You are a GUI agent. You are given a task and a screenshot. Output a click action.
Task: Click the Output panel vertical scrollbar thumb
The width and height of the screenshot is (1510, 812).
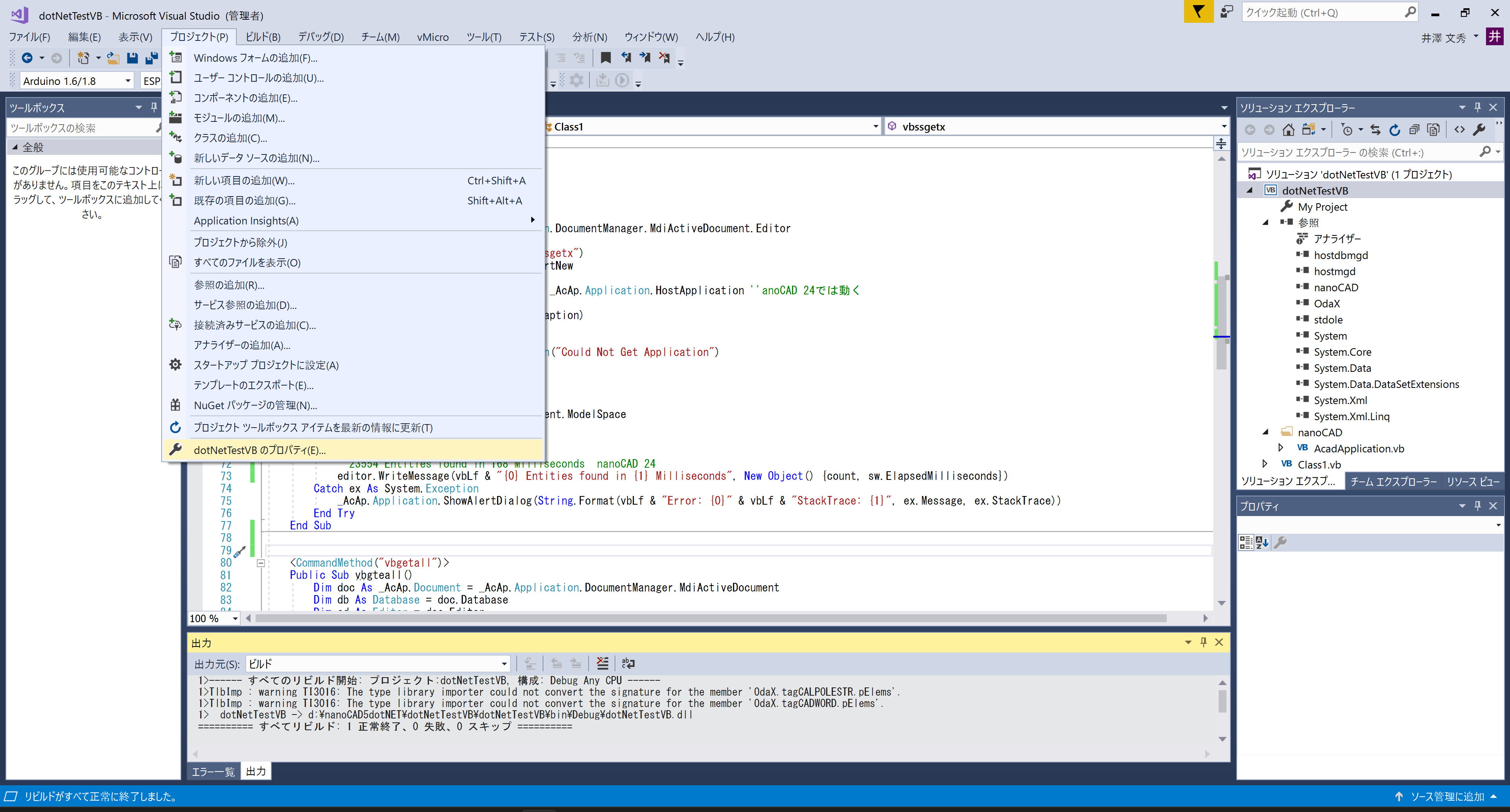[x=1222, y=701]
